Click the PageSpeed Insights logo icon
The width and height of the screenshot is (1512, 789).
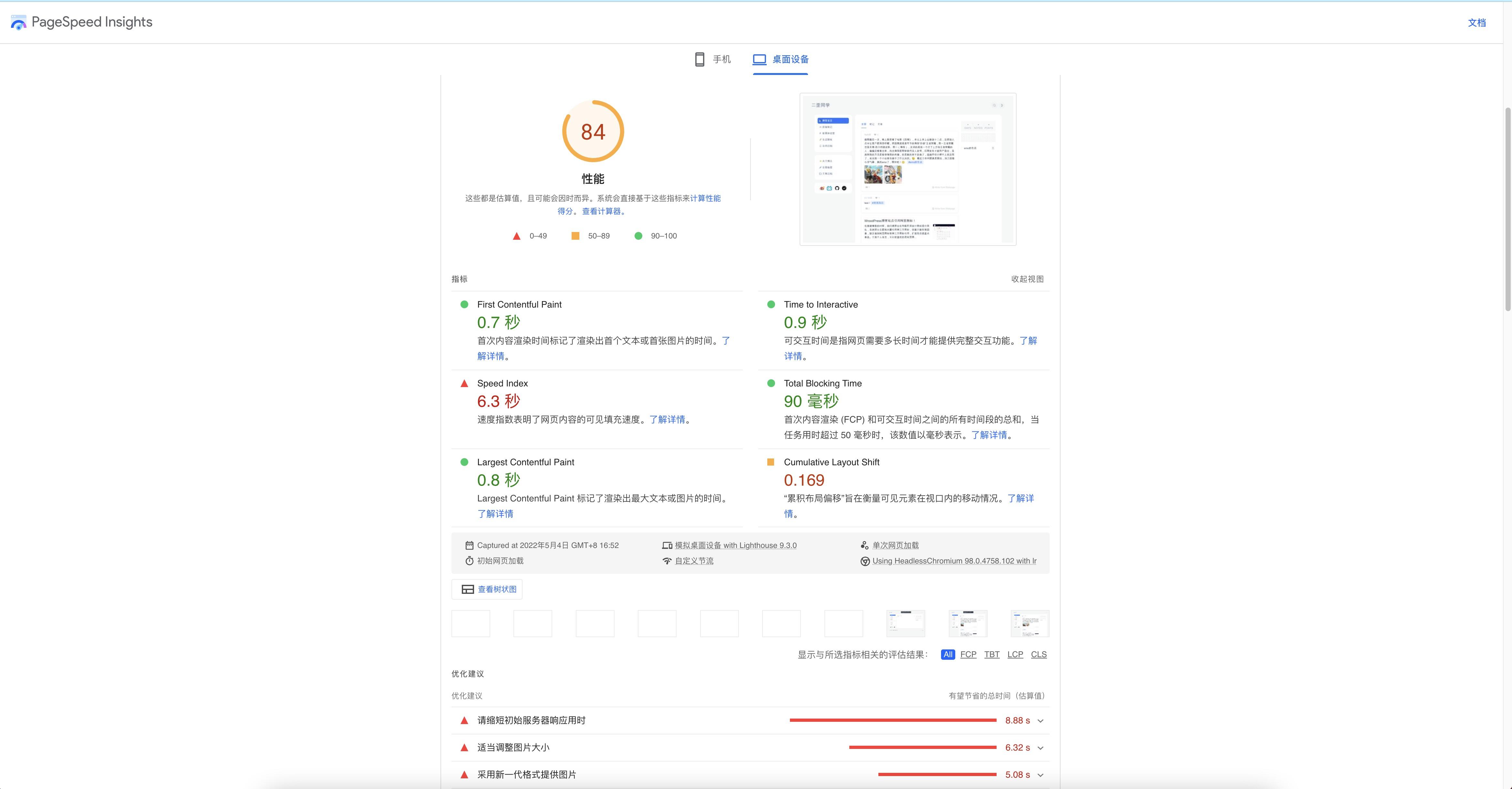click(18, 22)
